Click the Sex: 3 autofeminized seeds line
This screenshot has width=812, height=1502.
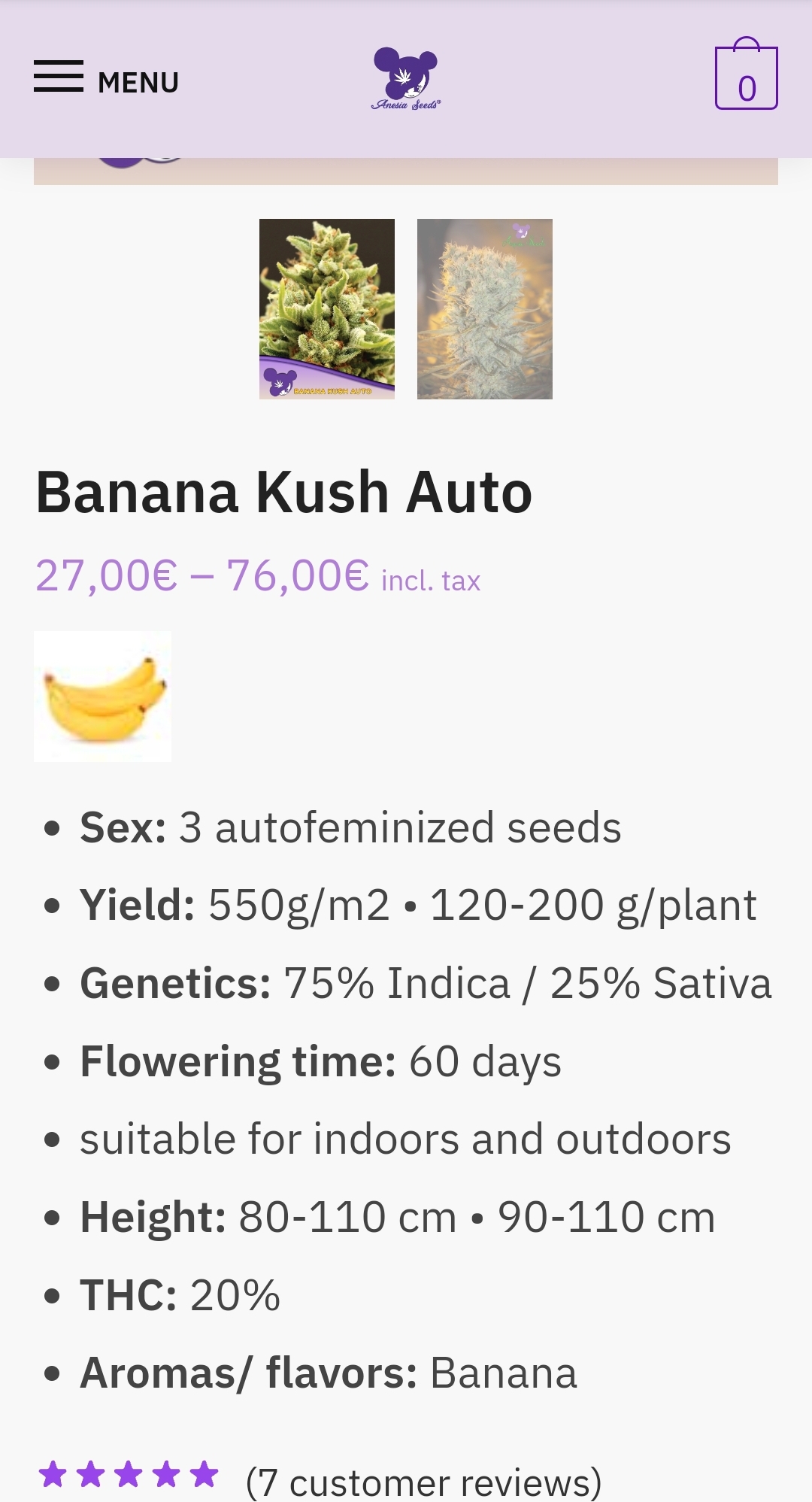click(350, 828)
